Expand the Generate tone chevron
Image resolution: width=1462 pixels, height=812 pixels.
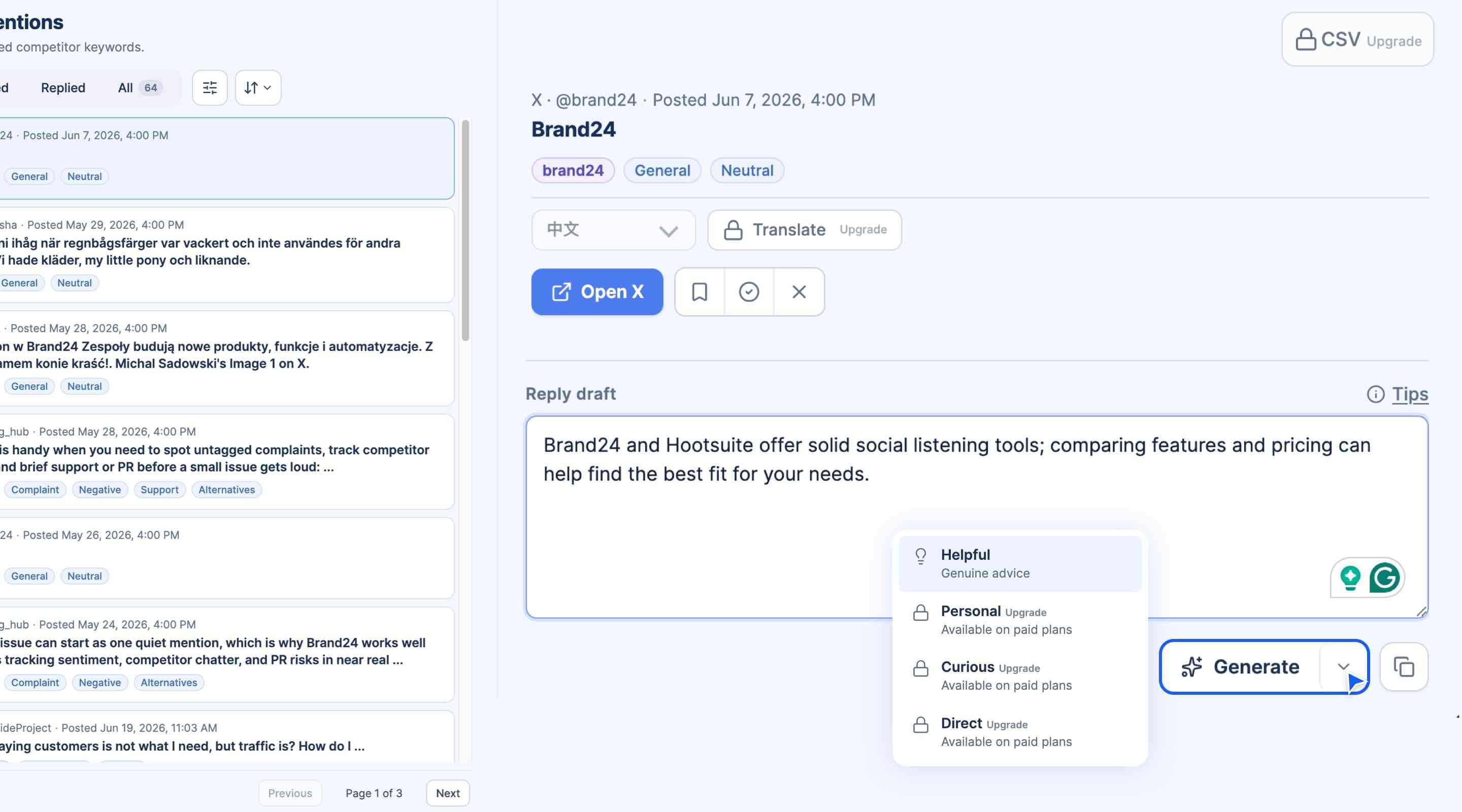[1343, 667]
